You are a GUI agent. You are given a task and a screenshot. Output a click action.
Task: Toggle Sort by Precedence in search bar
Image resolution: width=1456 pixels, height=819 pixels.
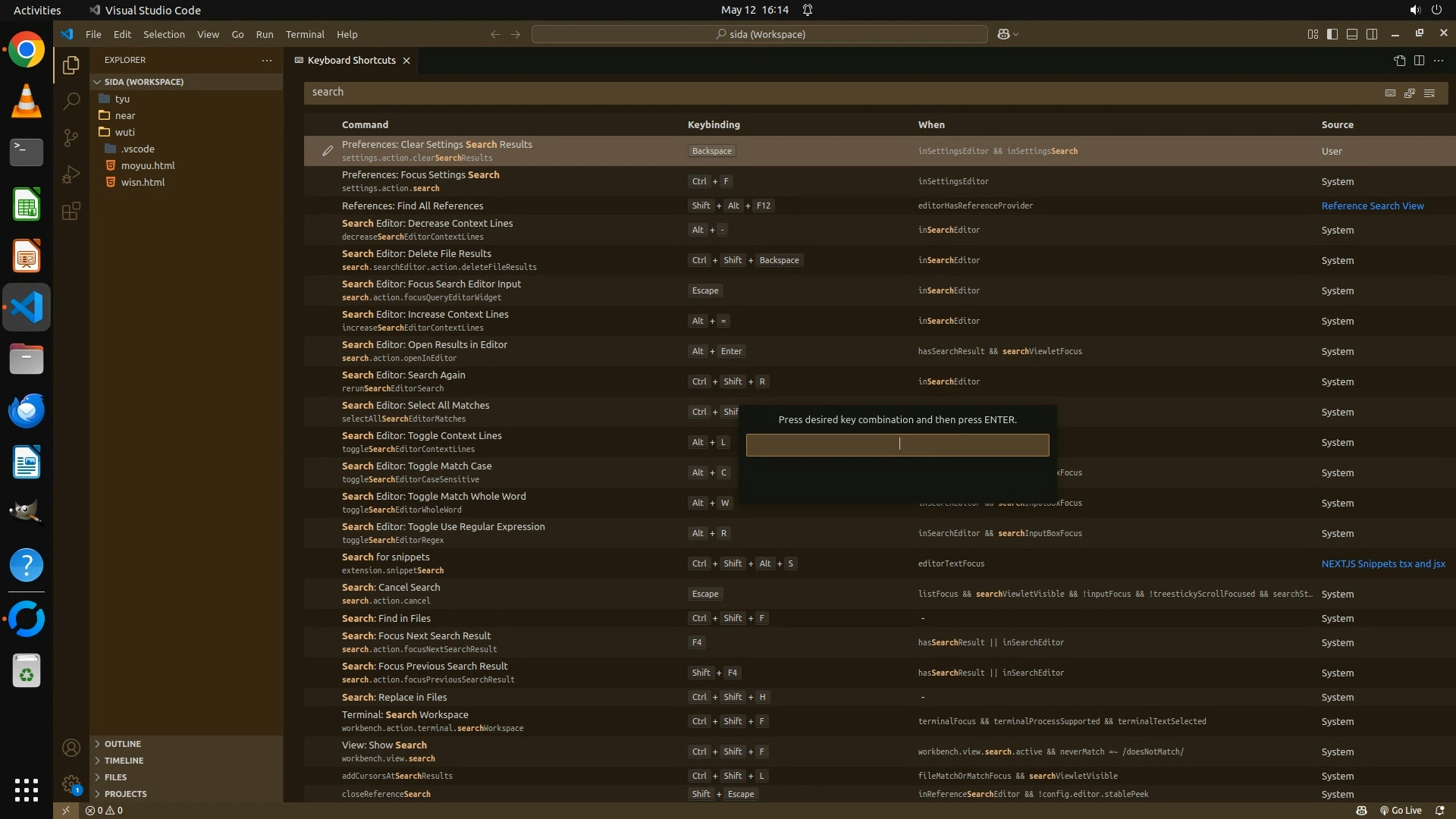[x=1410, y=93]
